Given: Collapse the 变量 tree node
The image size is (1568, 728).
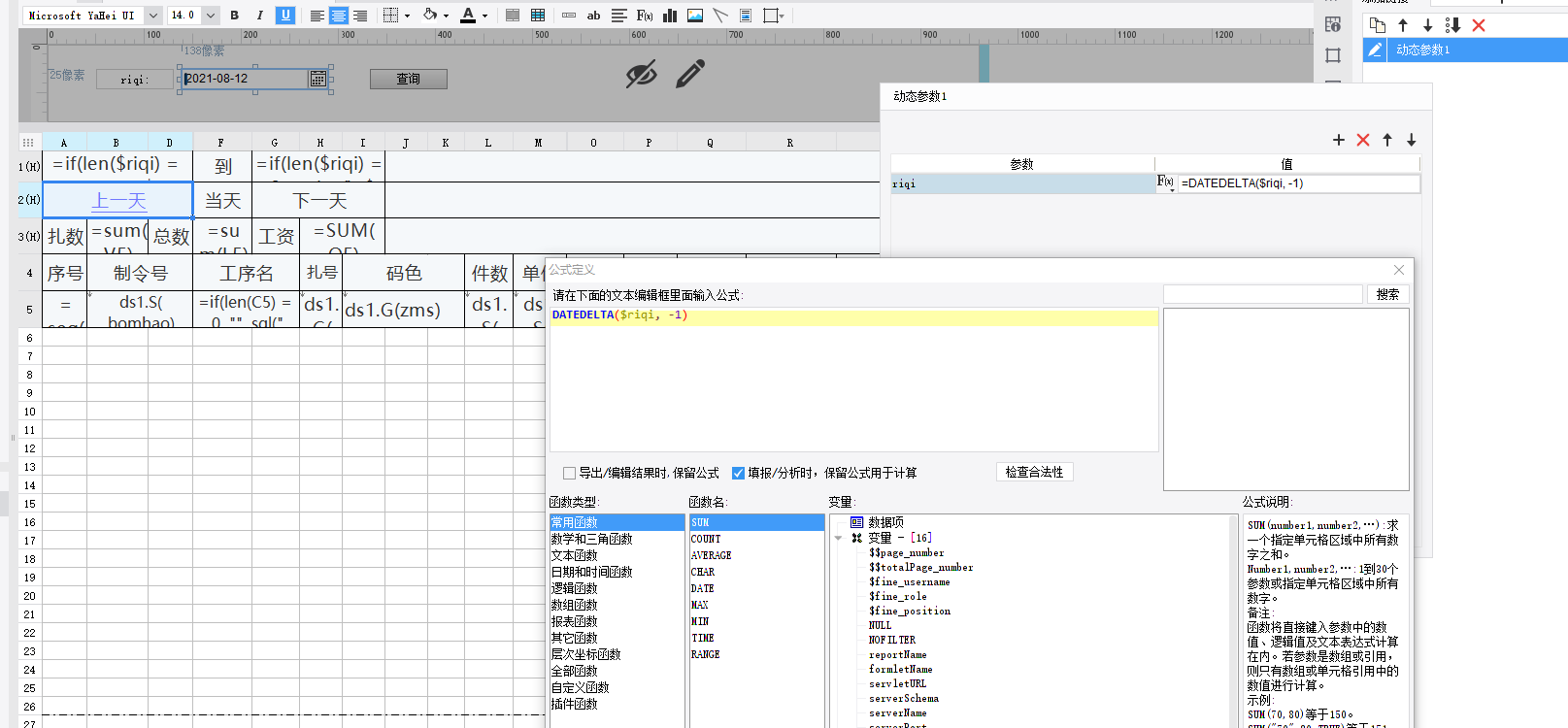Looking at the screenshot, I should (x=838, y=538).
